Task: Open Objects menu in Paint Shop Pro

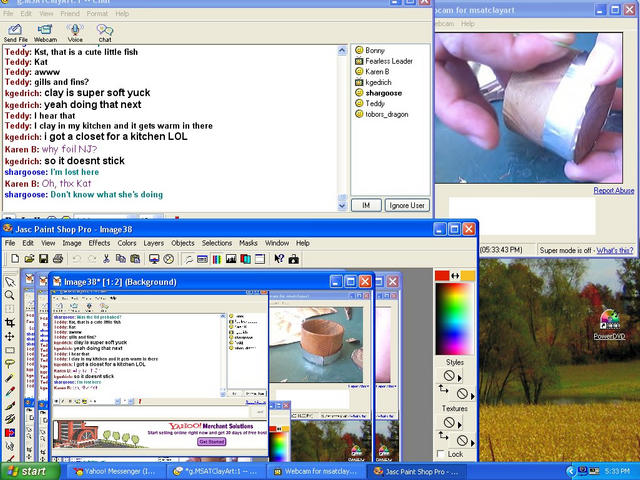Action: (183, 243)
